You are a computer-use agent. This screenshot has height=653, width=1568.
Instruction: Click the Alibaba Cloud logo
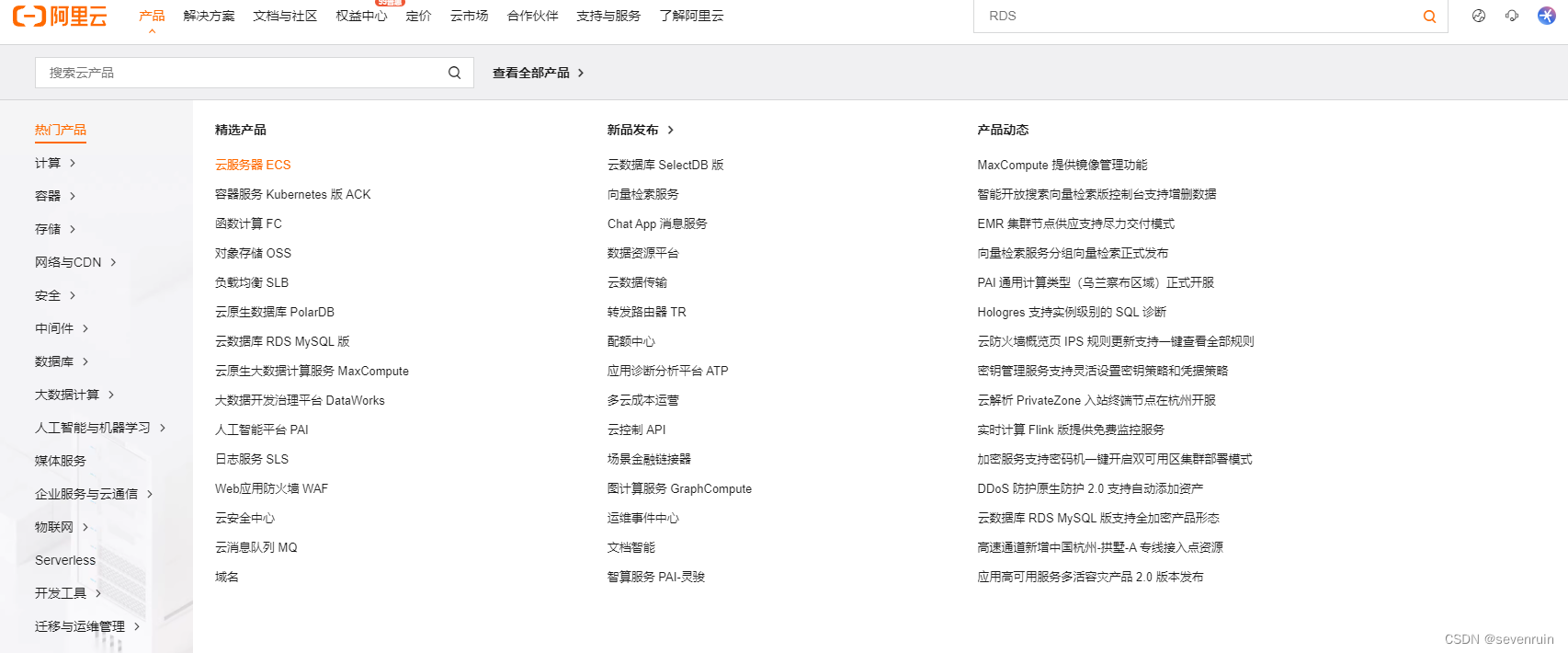pyautogui.click(x=60, y=16)
